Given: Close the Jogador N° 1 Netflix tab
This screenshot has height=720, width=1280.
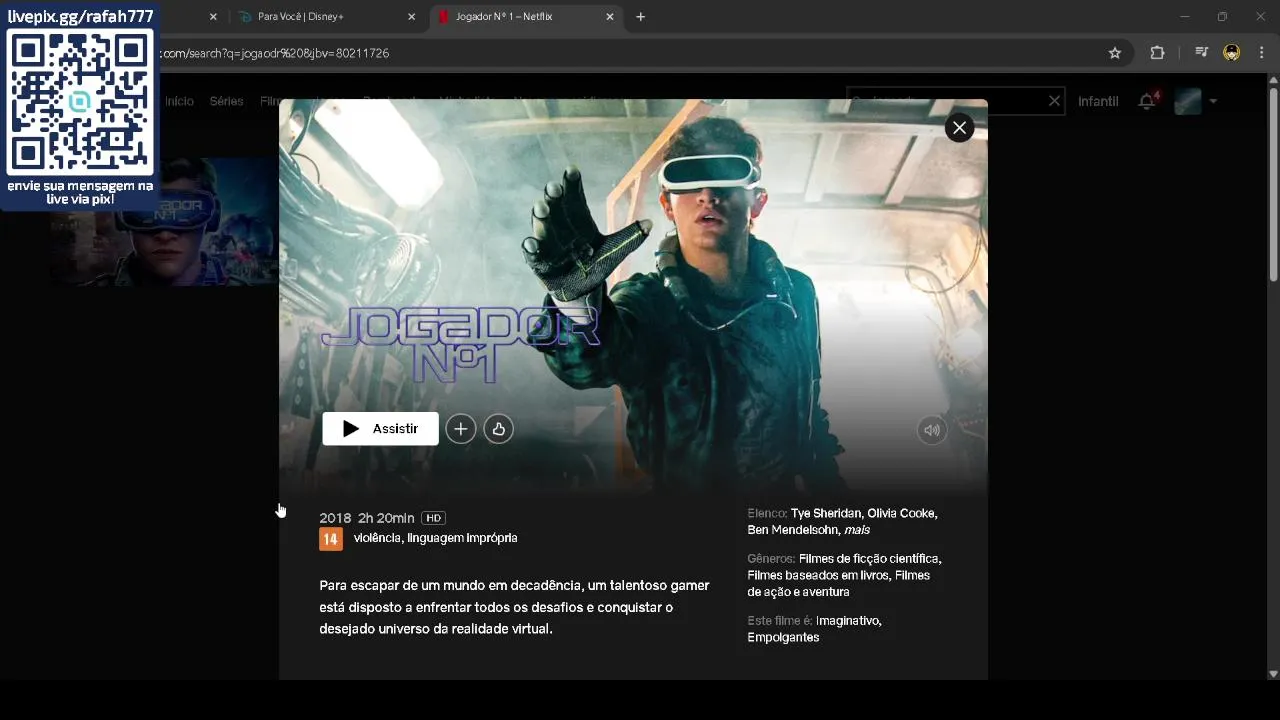Looking at the screenshot, I should coord(610,17).
